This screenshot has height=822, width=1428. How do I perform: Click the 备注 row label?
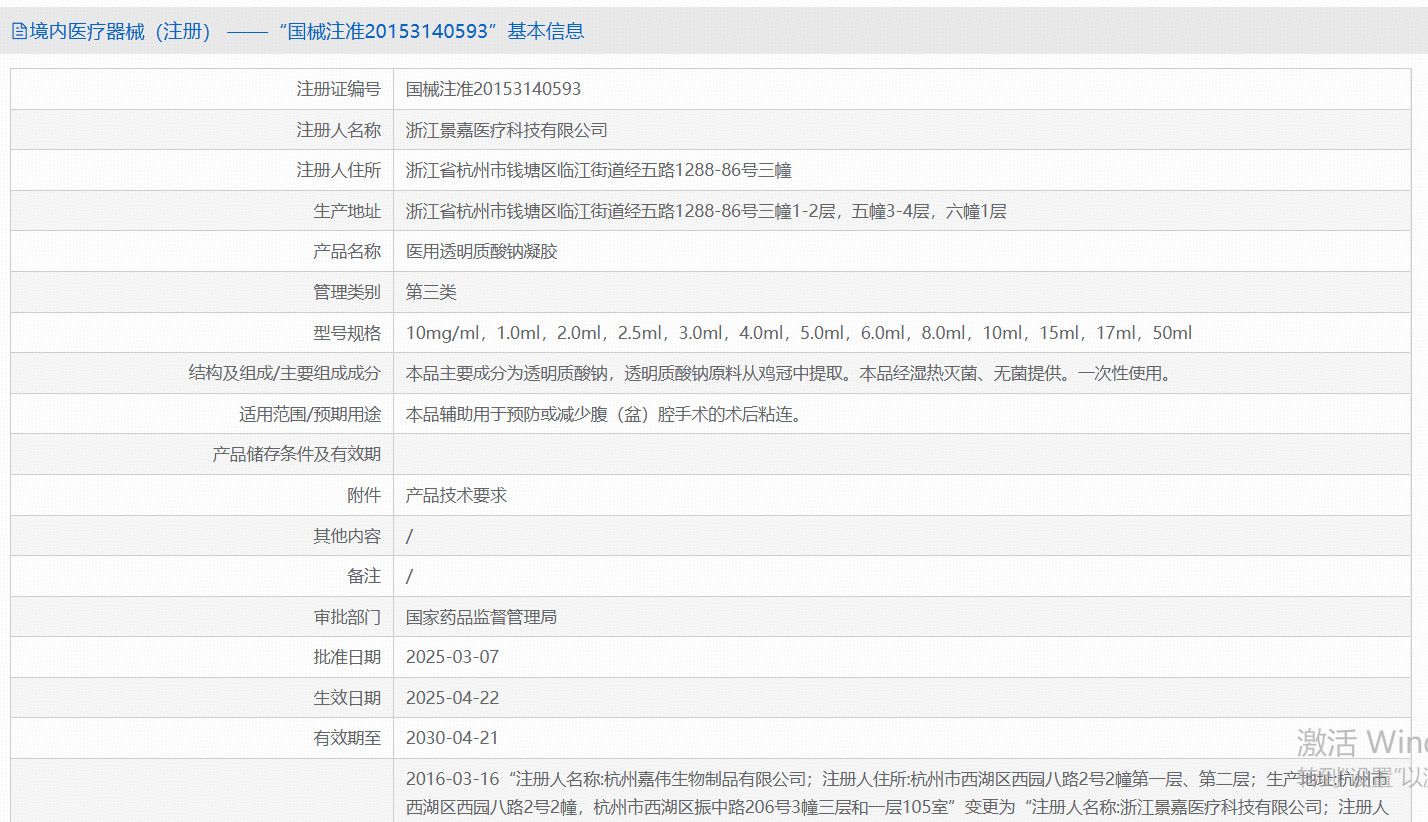(363, 576)
